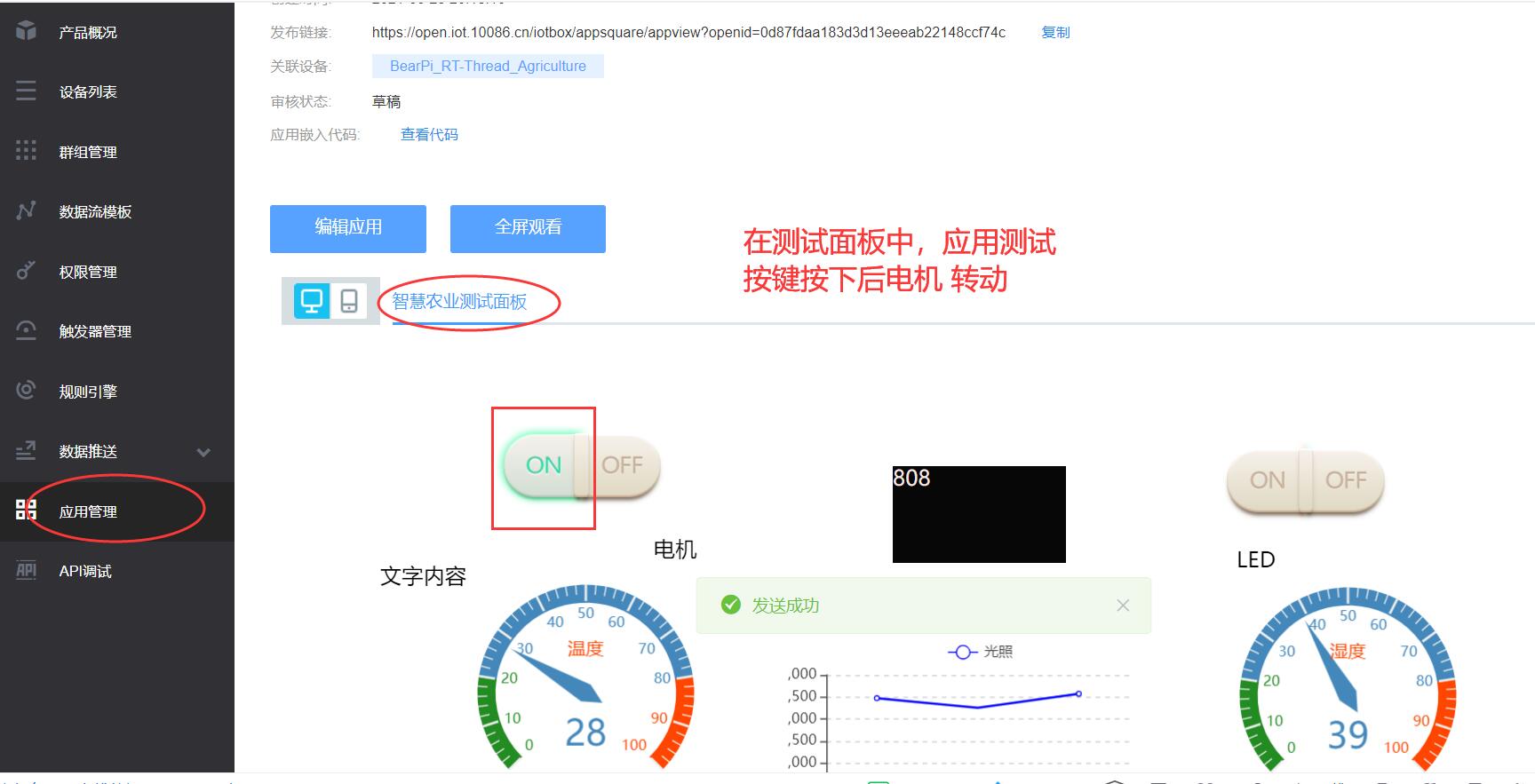
Task: Switch to mobile phone preview icon
Action: pyautogui.click(x=349, y=301)
